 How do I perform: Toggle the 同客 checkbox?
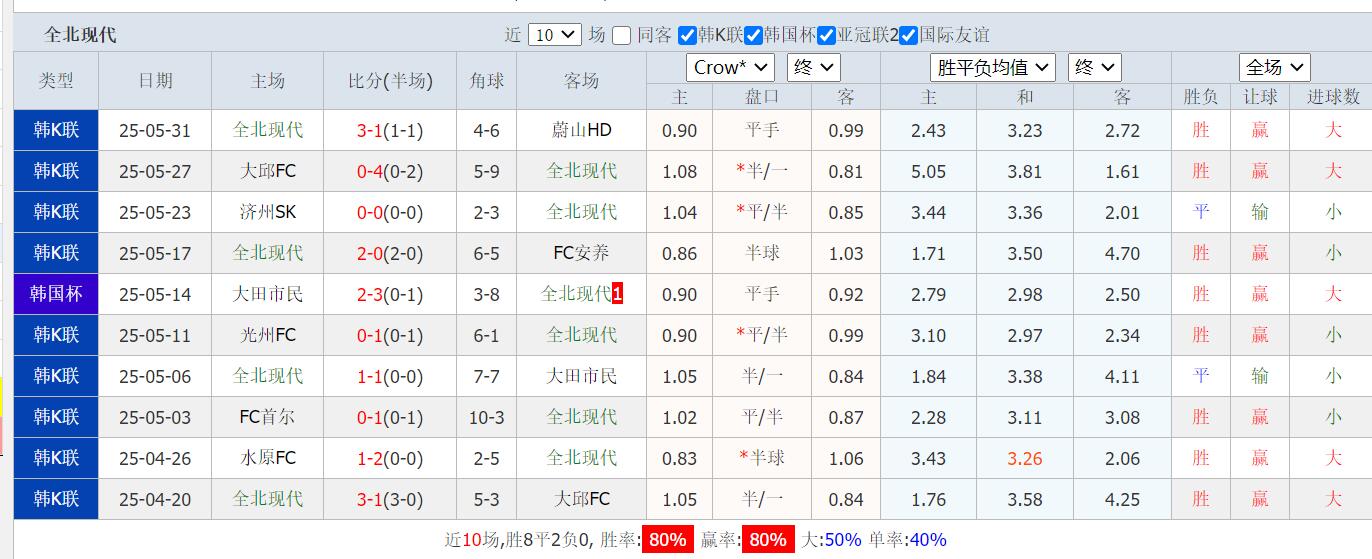pyautogui.click(x=622, y=35)
